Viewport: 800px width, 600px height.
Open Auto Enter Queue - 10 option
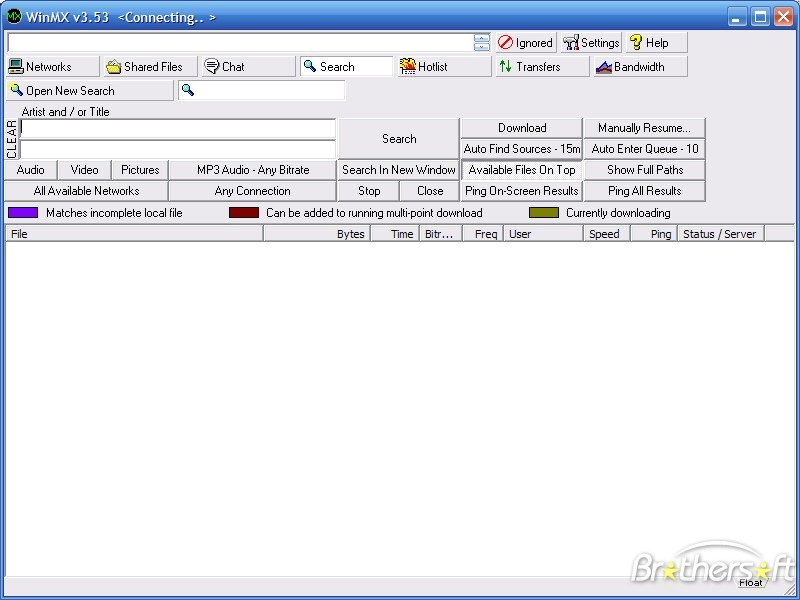(x=644, y=149)
